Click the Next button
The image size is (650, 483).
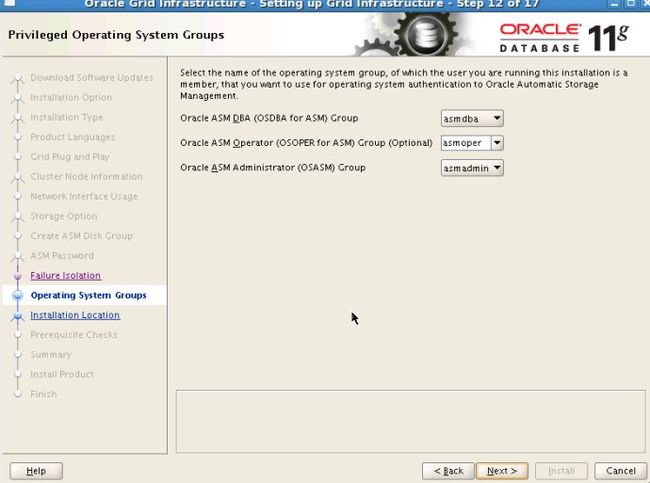coord(502,471)
